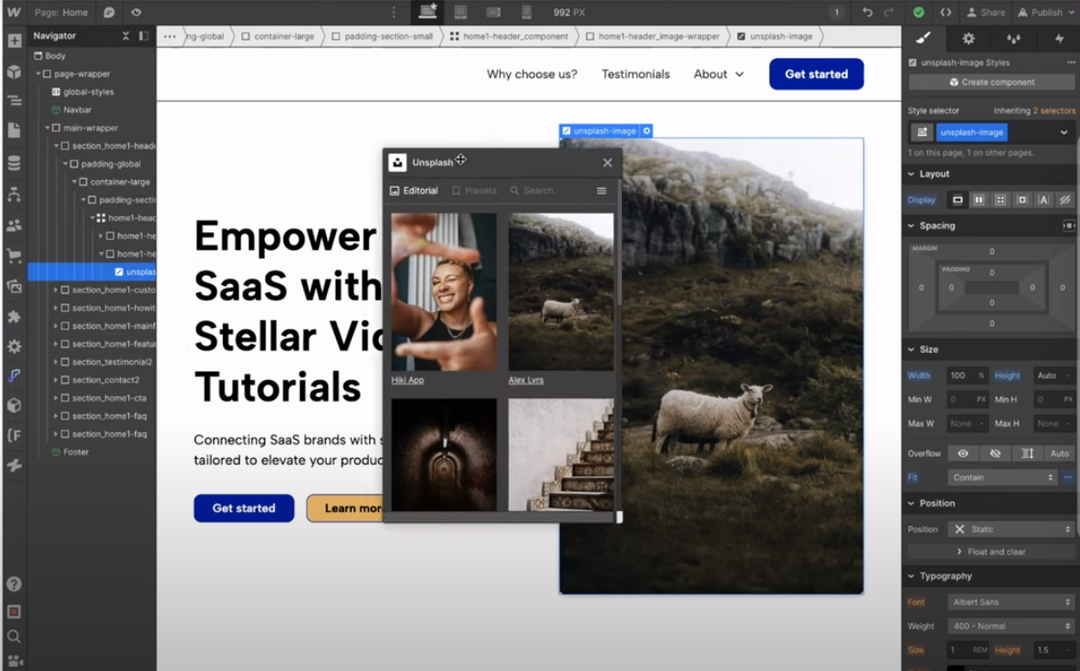Click the Create component button
Image resolution: width=1080 pixels, height=671 pixels.
click(991, 82)
